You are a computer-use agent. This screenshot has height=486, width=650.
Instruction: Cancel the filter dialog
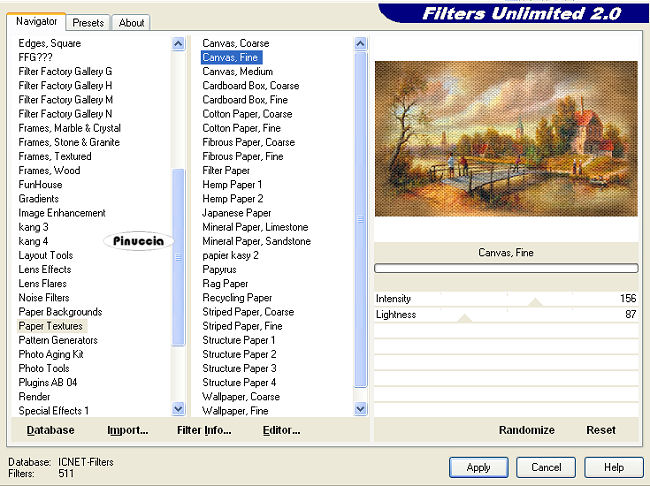546,467
